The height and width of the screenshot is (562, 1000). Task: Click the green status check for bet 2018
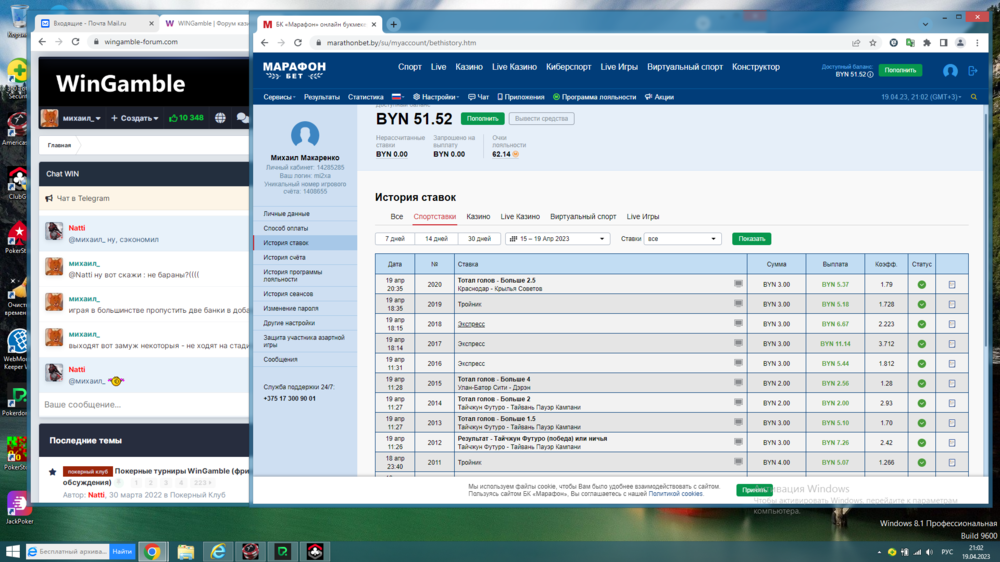(921, 324)
